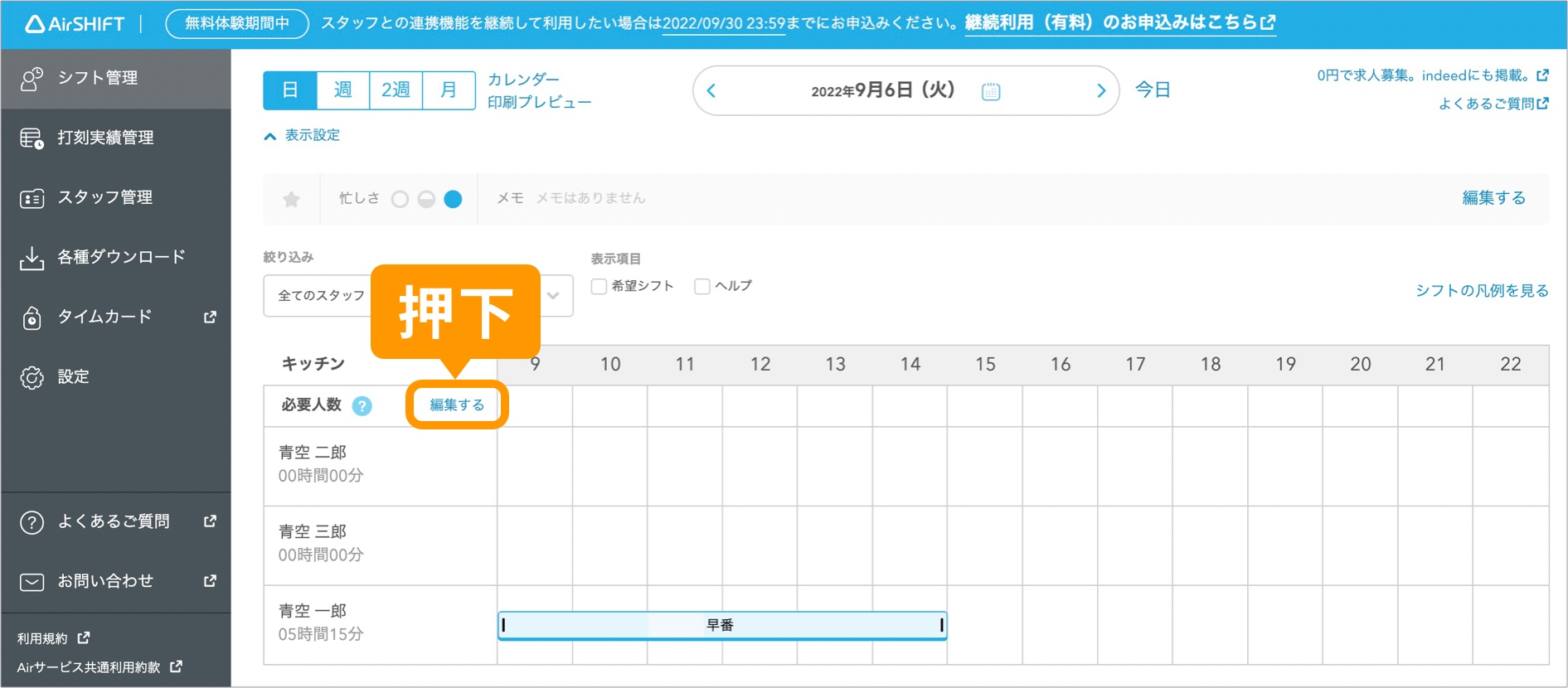
Task: Click the 15 hour column header
Action: [x=985, y=365]
